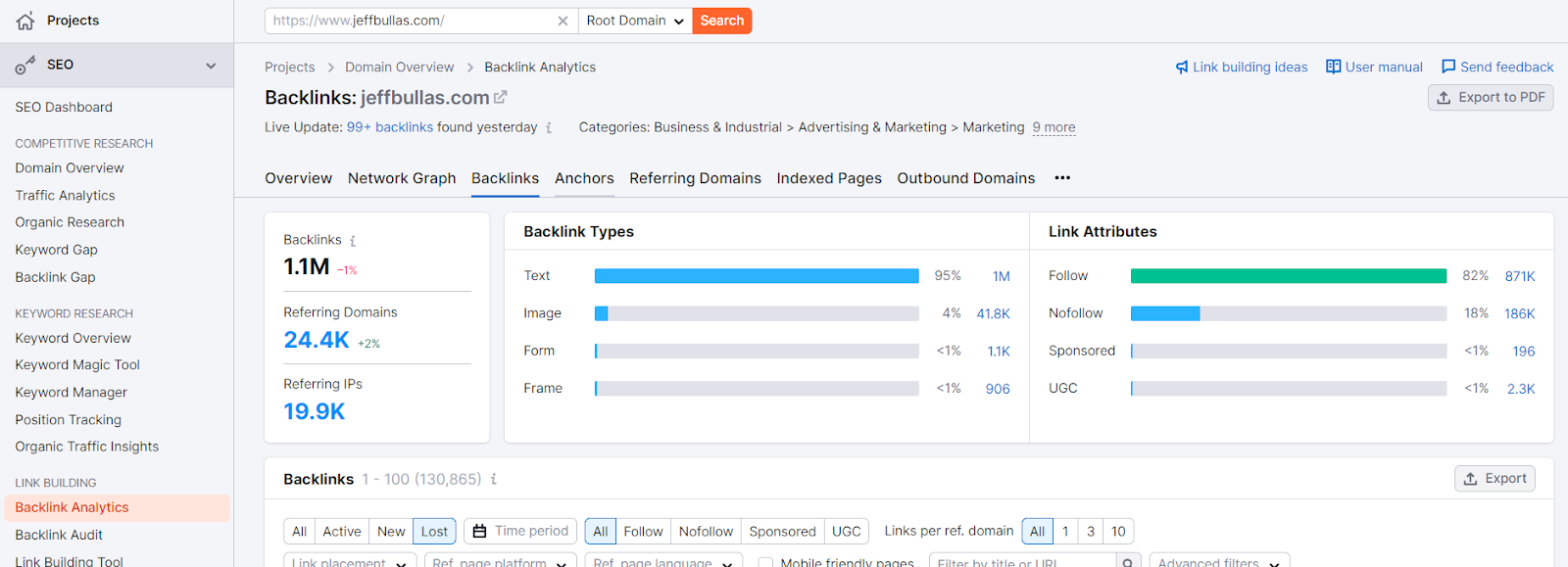This screenshot has width=1568, height=567.
Task: Switch to the Network Graph tab
Action: (x=402, y=178)
